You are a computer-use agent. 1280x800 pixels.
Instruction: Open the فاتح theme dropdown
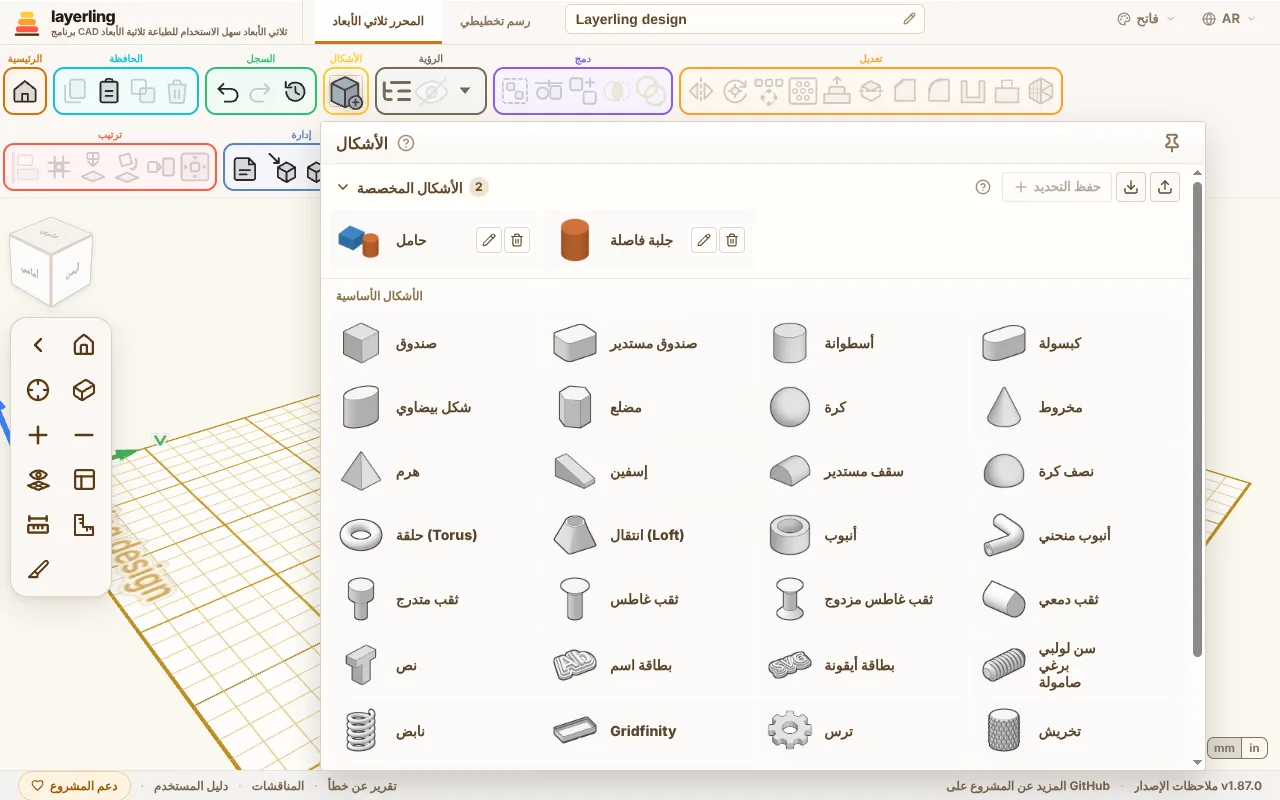[x=1146, y=19]
